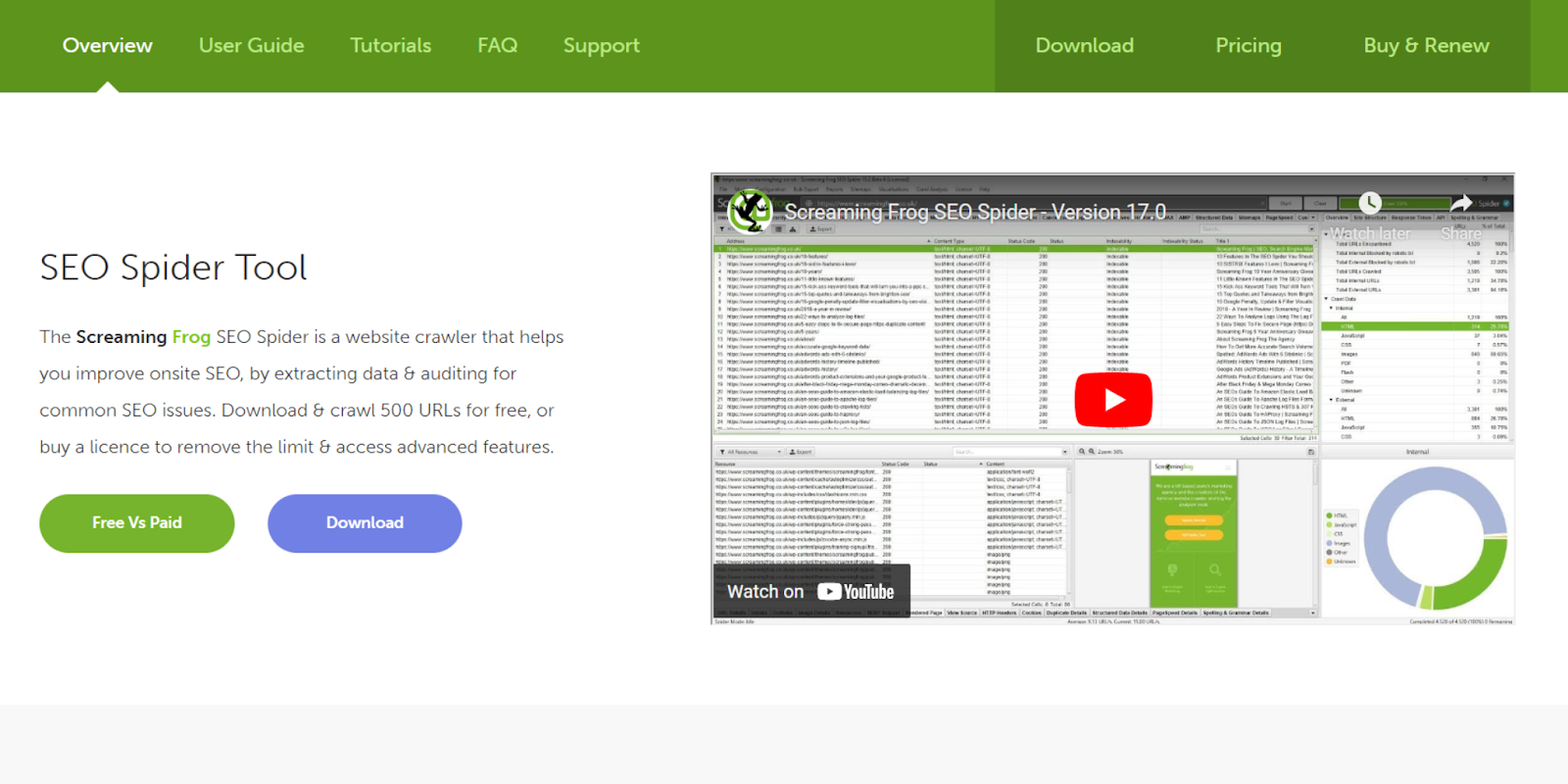The width and height of the screenshot is (1568, 784).
Task: Select the FAQ tab
Action: click(498, 45)
